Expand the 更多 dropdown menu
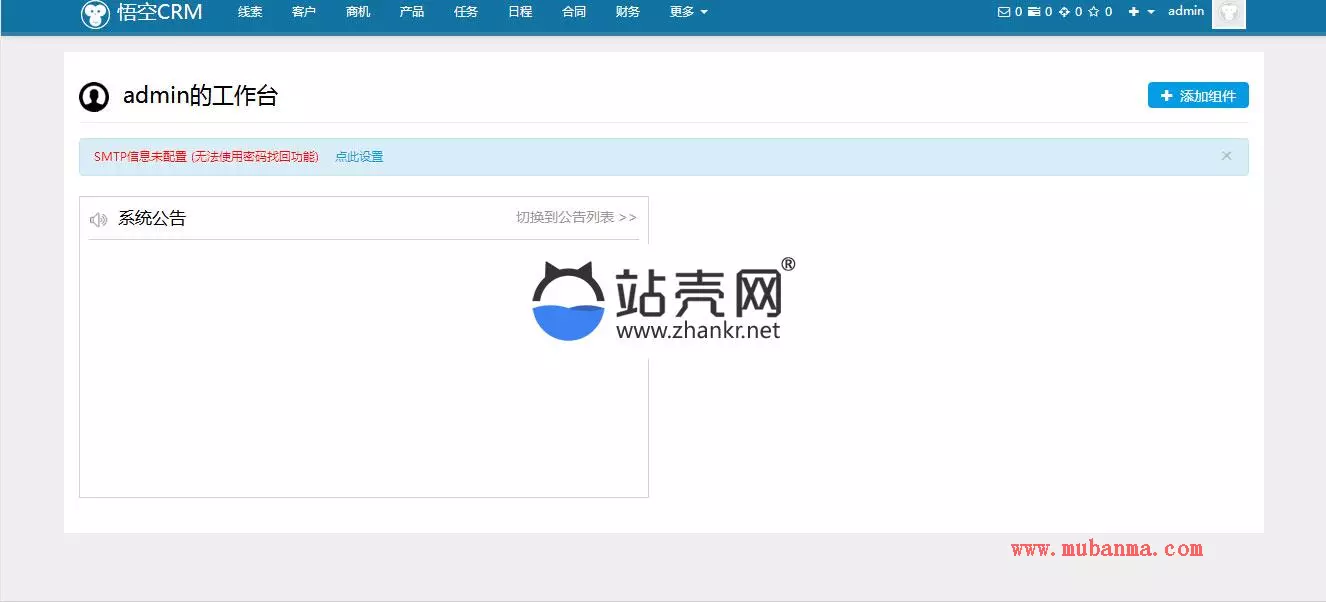This screenshot has height=602, width=1326. tap(688, 12)
